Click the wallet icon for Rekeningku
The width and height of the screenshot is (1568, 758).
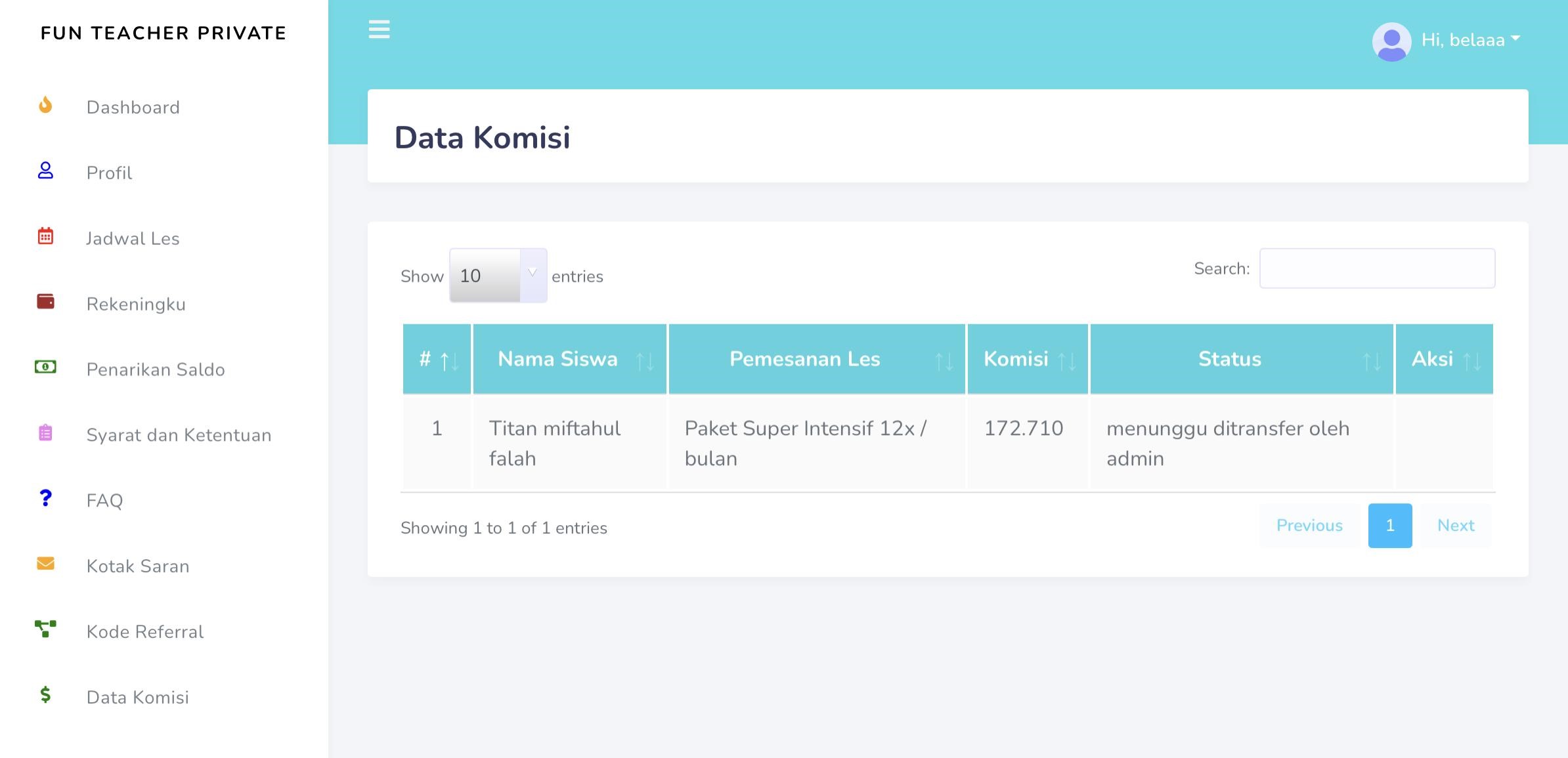coord(45,302)
